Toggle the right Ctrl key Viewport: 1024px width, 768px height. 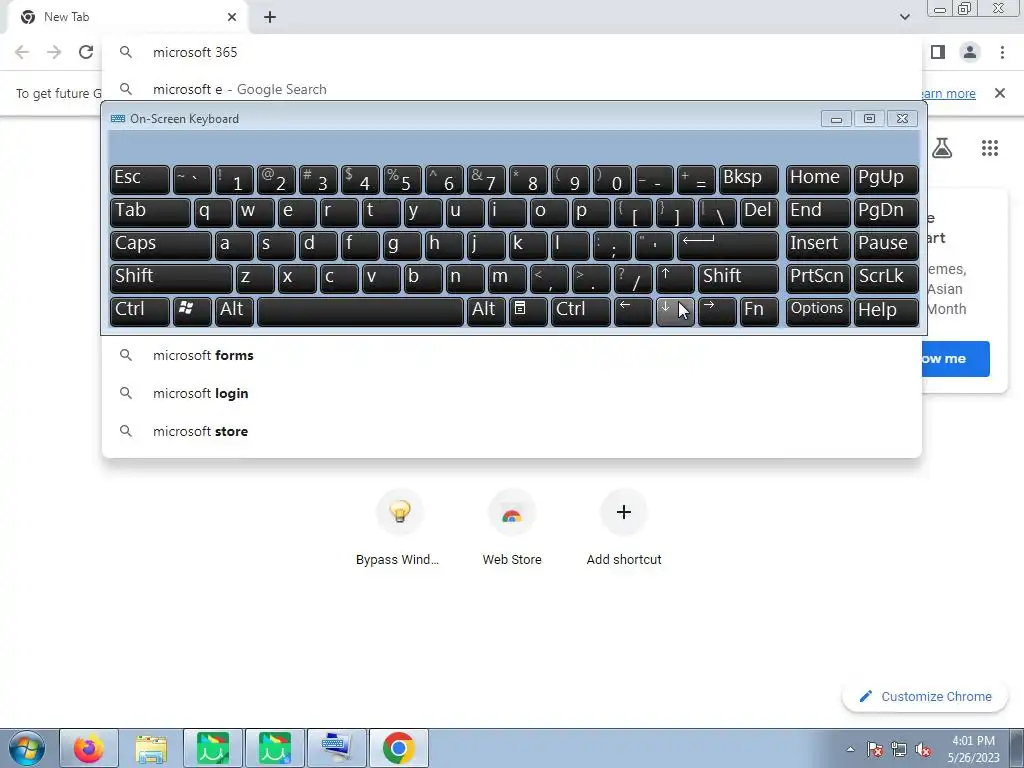pyautogui.click(x=581, y=312)
